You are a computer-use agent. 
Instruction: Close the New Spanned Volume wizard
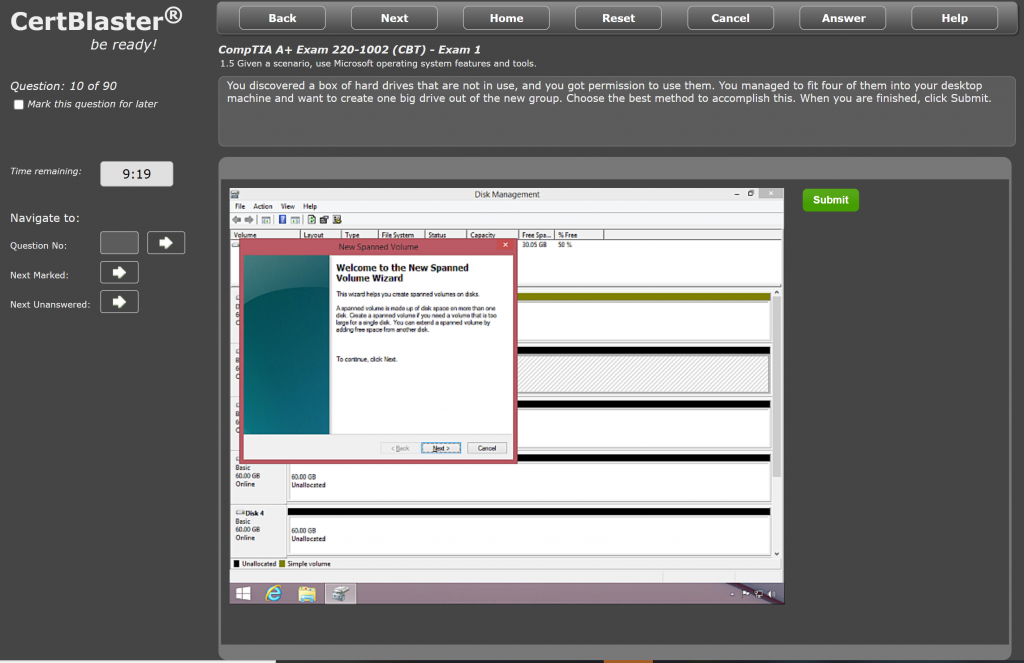tap(505, 246)
